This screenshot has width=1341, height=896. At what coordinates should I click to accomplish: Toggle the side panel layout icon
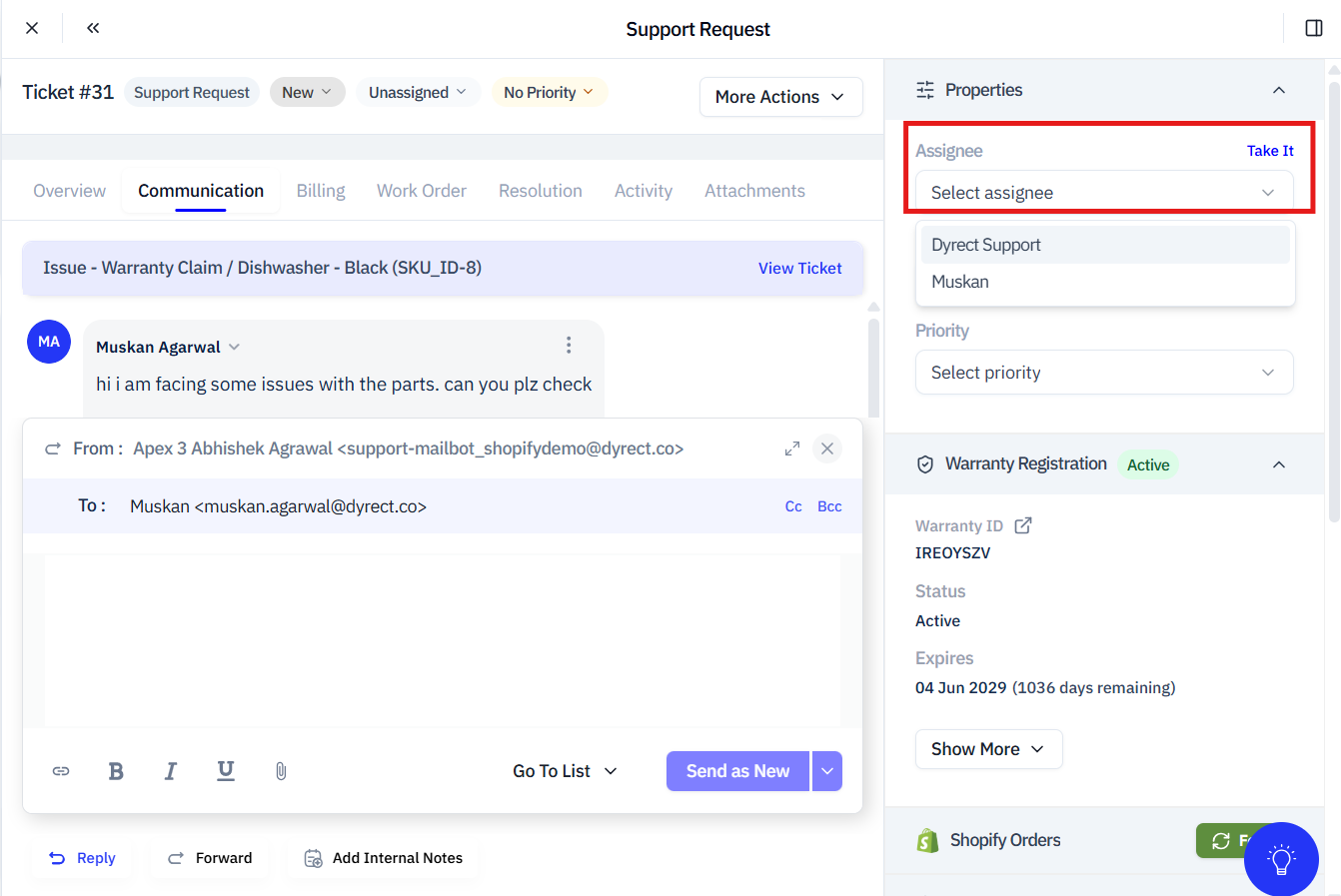(1314, 28)
